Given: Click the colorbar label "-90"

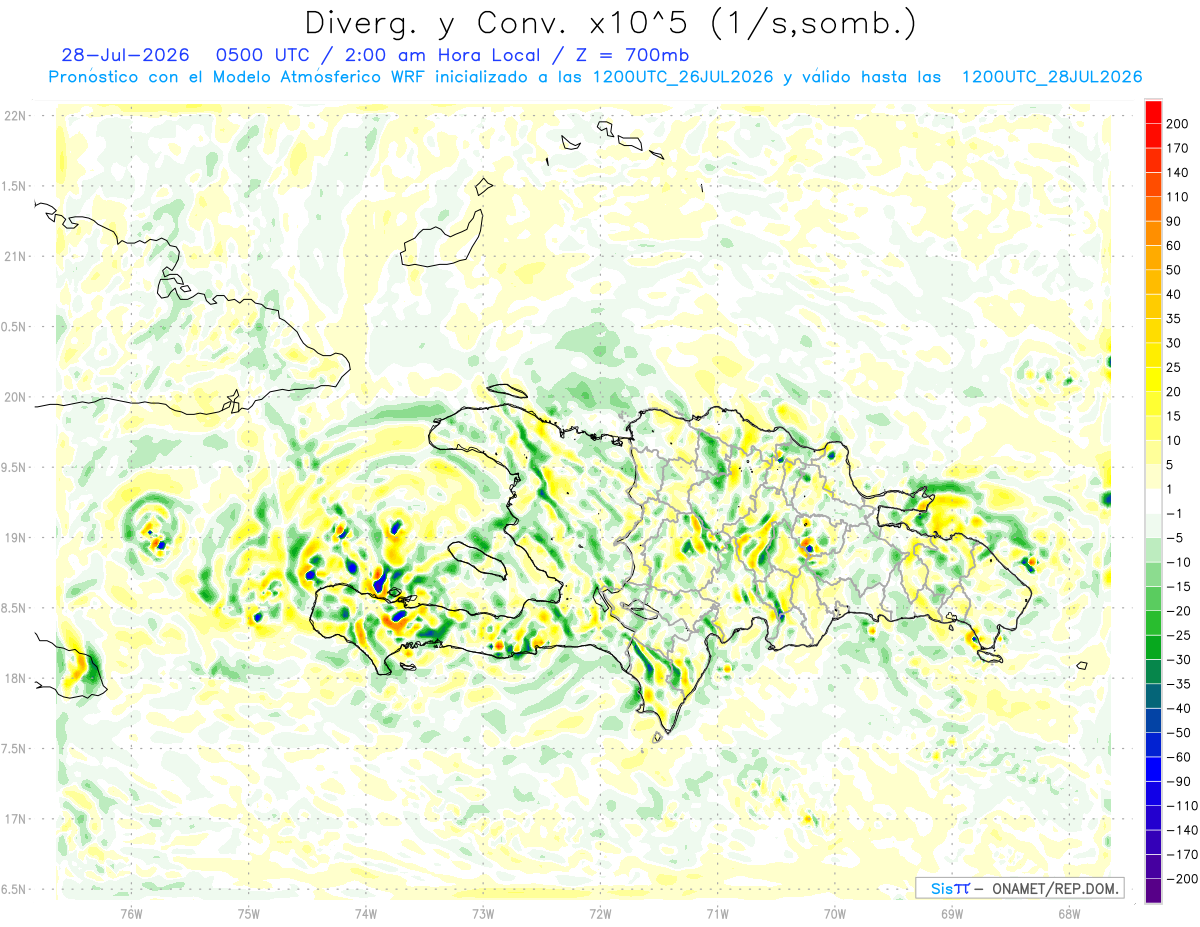Looking at the screenshot, I should coord(1178,782).
